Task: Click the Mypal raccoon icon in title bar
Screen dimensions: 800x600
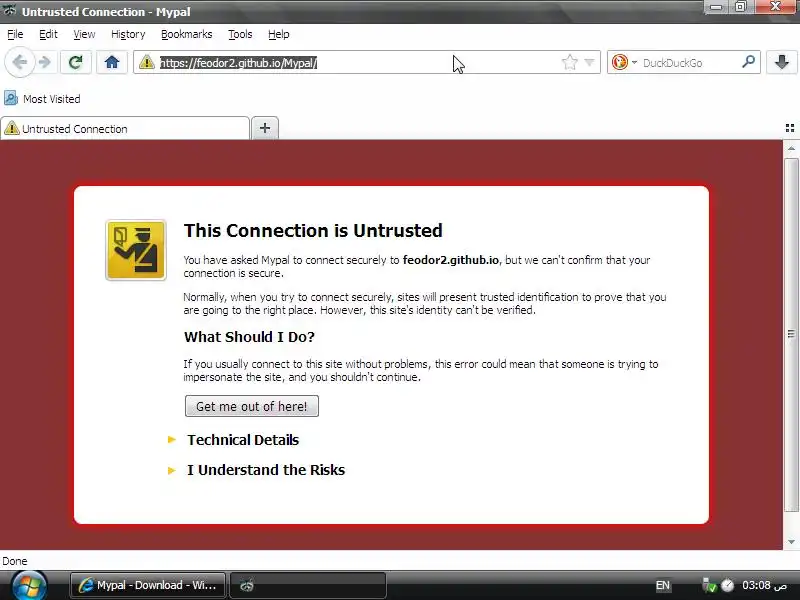Action: click(9, 10)
